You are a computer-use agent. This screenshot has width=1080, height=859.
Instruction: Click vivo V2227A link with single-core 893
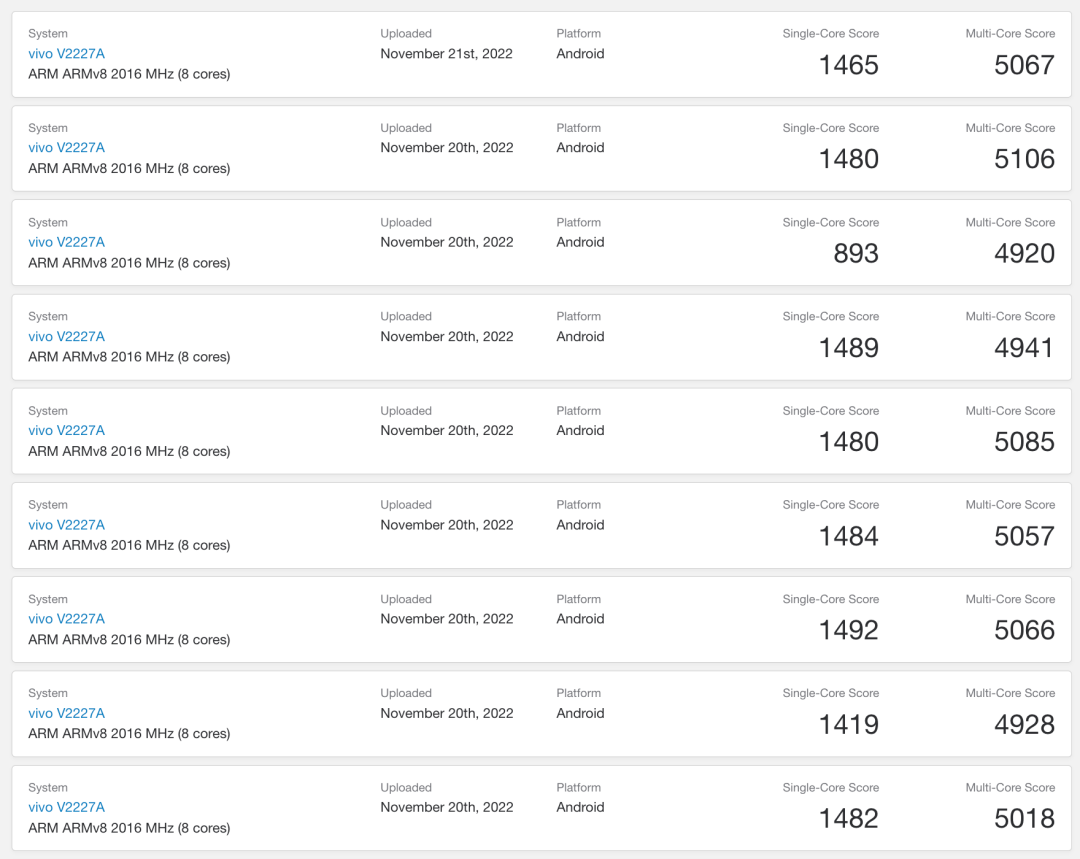(66, 242)
